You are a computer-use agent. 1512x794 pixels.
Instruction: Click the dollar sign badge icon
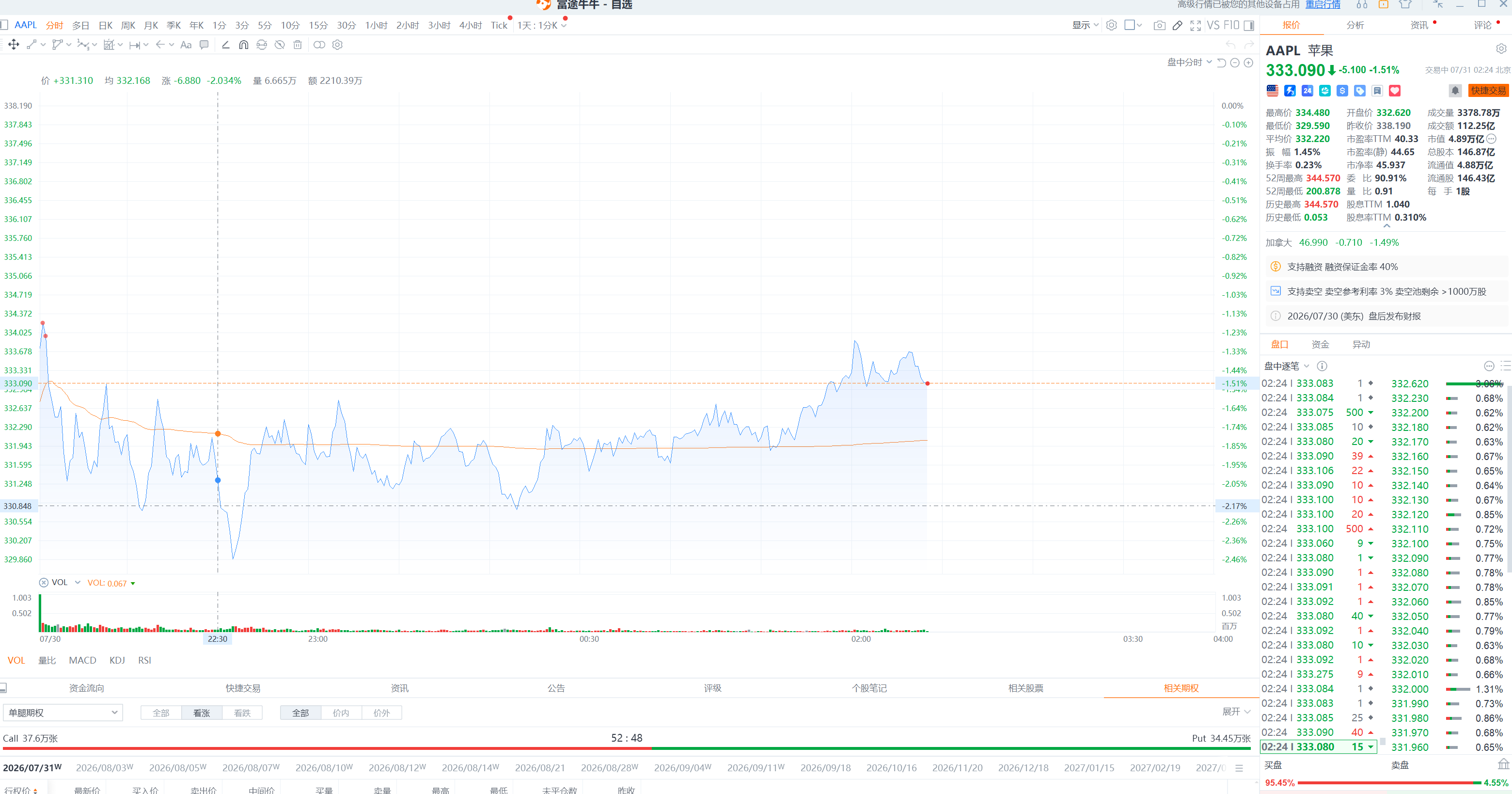1342,91
